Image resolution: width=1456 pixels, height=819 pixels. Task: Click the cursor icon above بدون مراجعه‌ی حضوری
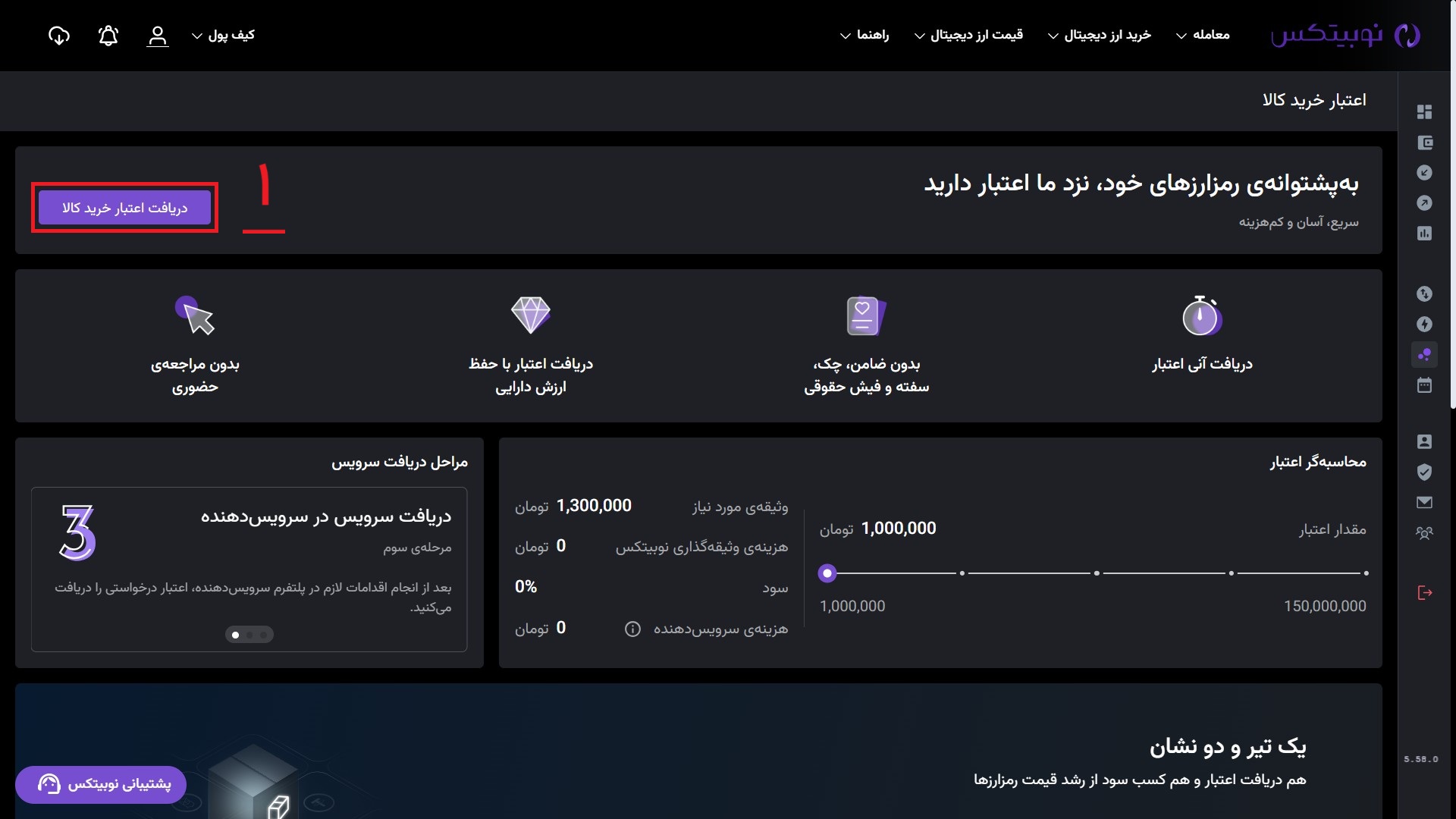(195, 315)
